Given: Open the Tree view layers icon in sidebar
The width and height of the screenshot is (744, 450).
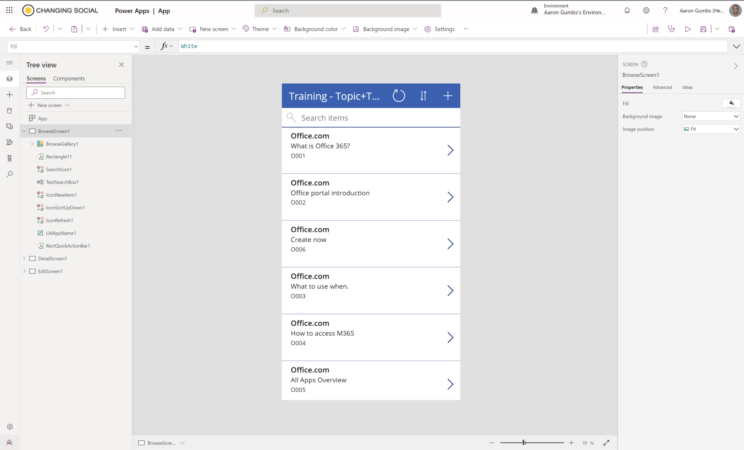Looking at the screenshot, I should [x=9, y=79].
